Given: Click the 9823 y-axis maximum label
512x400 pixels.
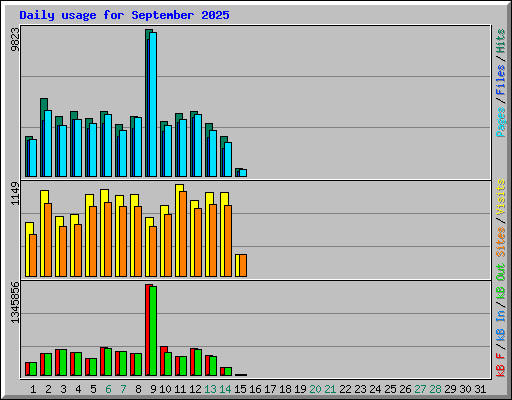Looking at the screenshot, I should pyautogui.click(x=15, y=40).
